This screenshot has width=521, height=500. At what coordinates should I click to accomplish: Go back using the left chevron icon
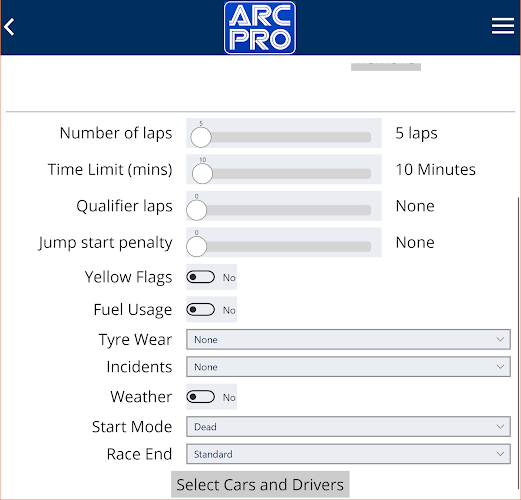tap(9, 27)
